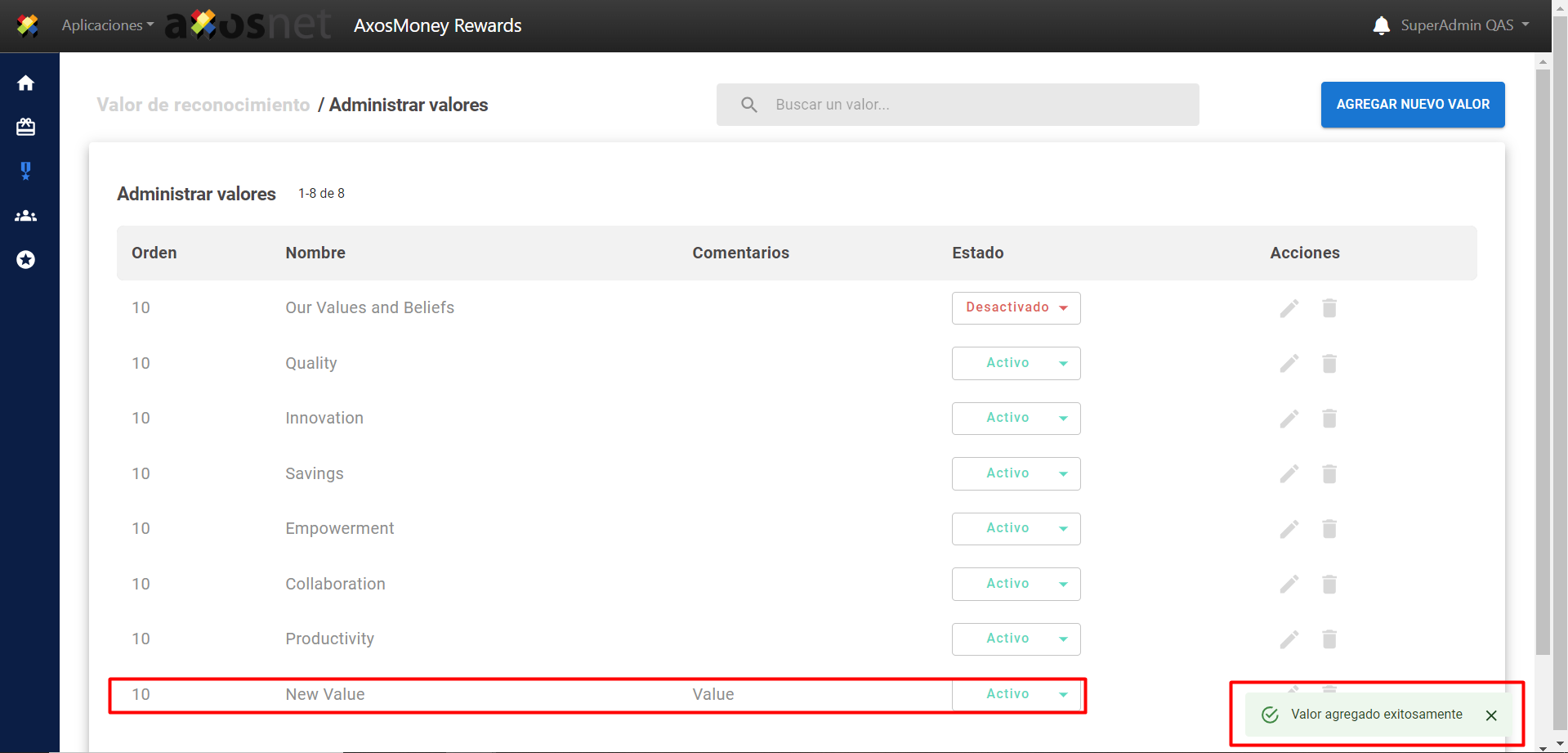
Task: Open the home icon in sidebar
Action: (x=26, y=83)
